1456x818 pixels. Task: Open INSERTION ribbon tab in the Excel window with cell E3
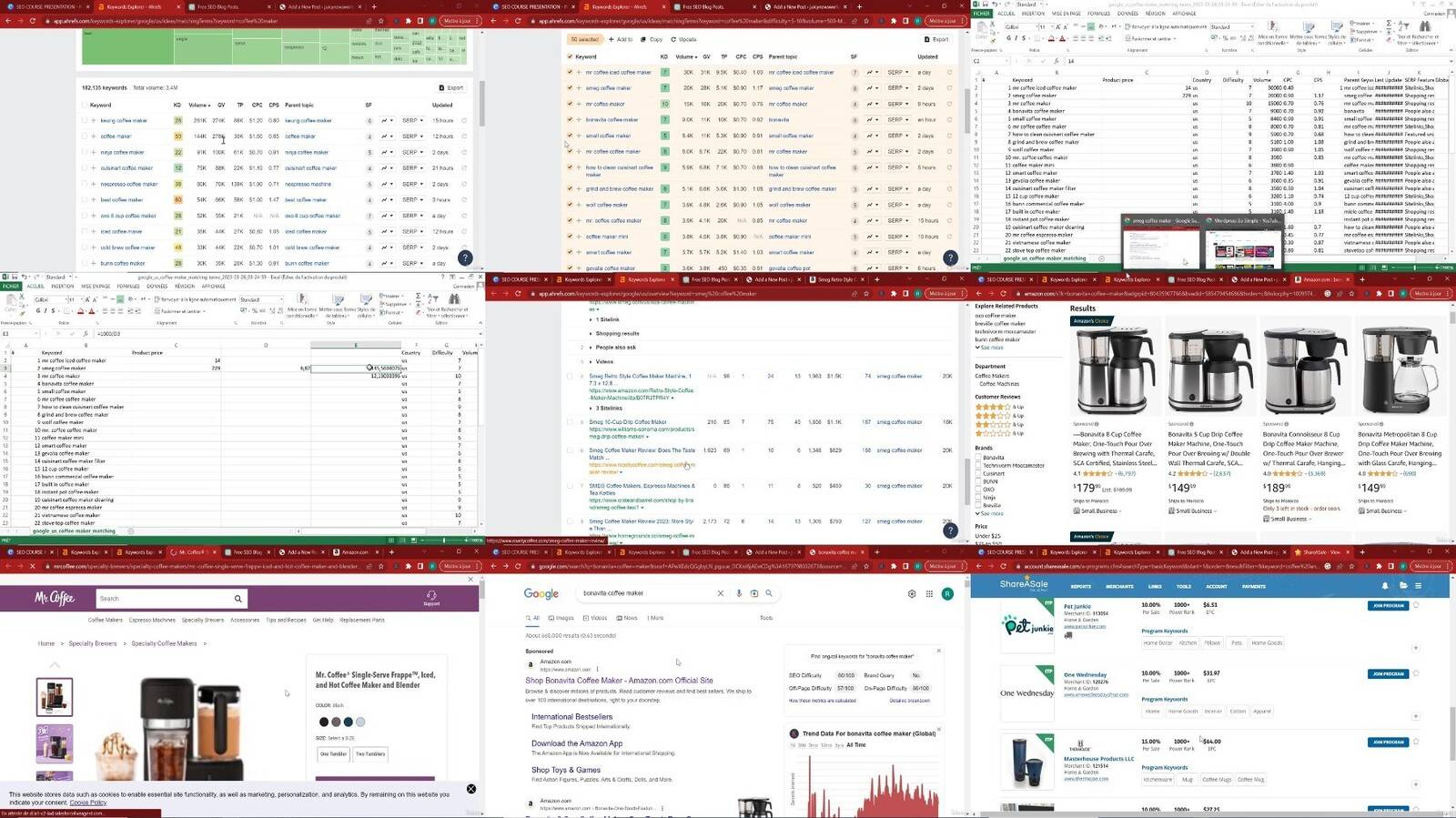(63, 286)
